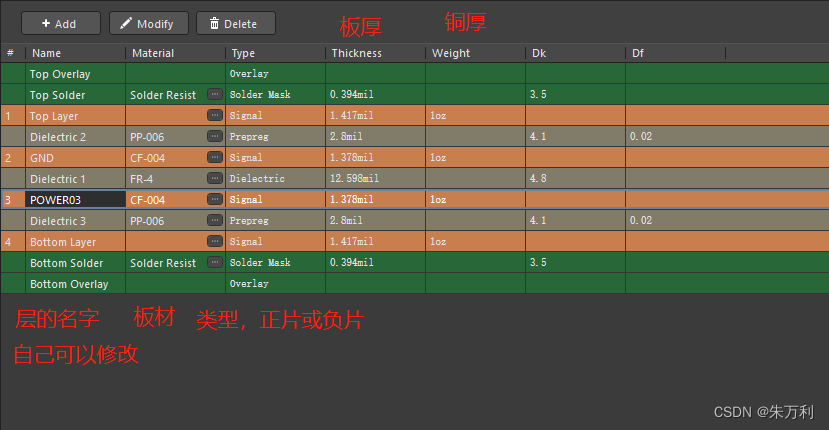
Task: Open material picker for POWER03 row
Action: point(215,199)
